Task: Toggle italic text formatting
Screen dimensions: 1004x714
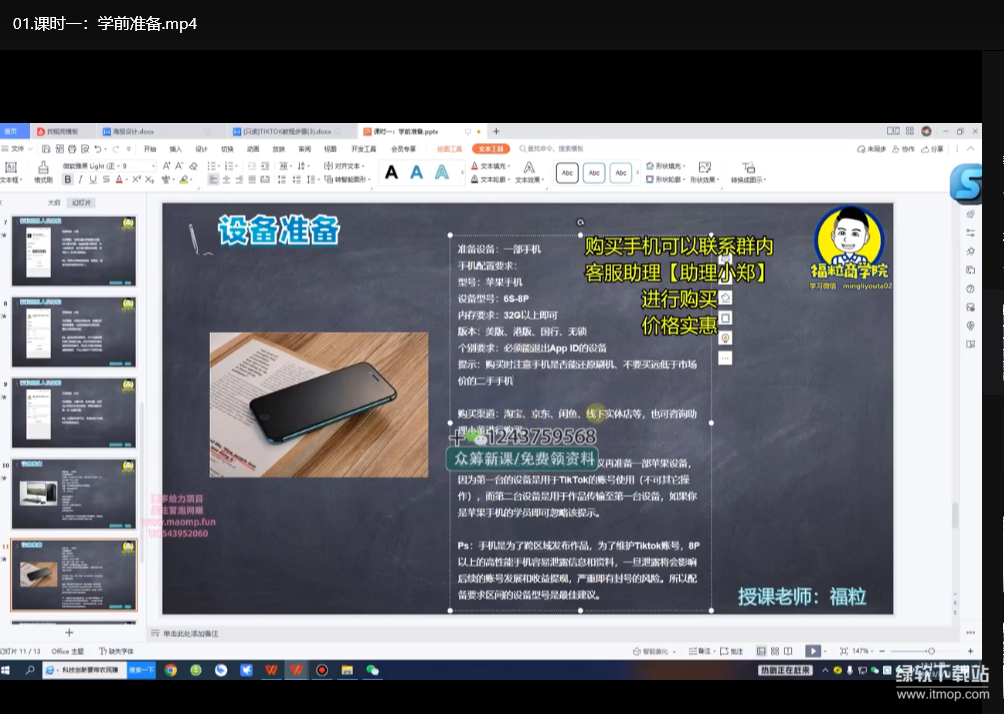Action: [80, 180]
